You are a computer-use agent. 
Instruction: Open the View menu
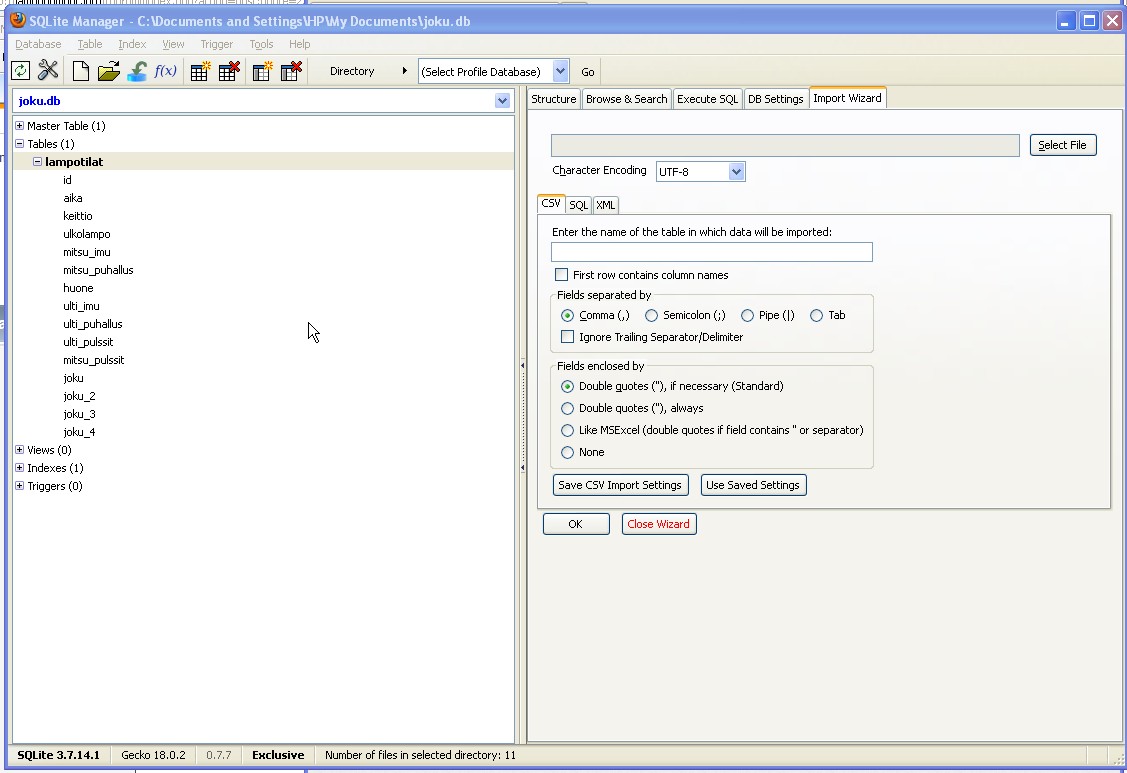pos(173,44)
